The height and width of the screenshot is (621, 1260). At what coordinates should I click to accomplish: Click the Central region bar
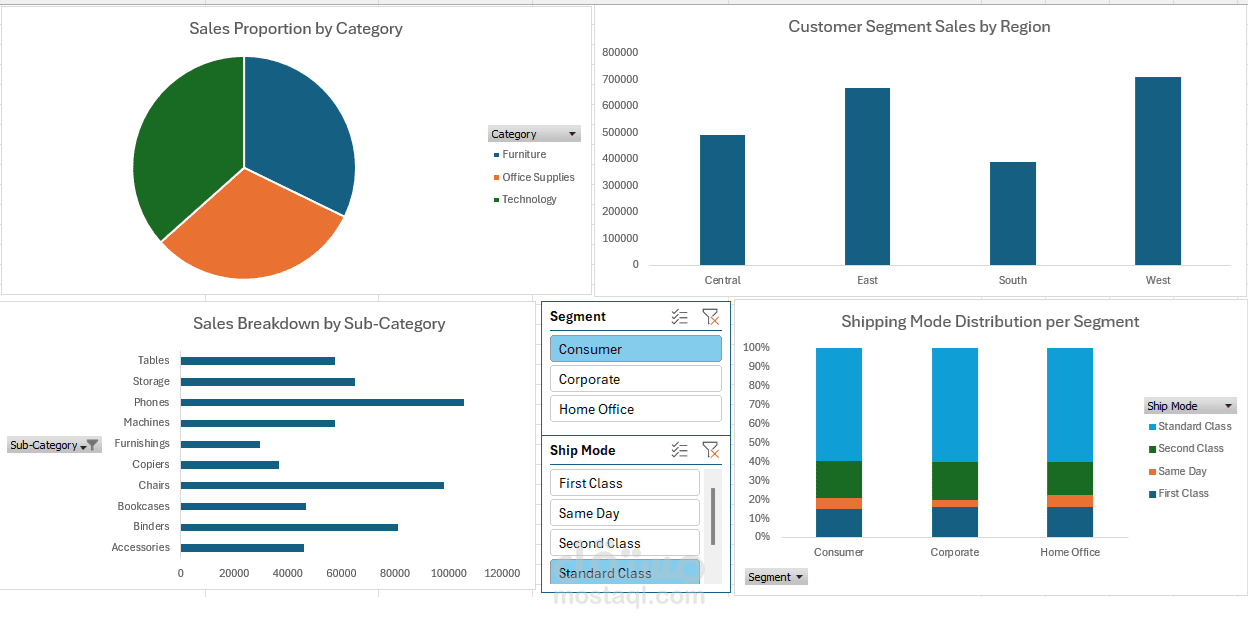722,200
